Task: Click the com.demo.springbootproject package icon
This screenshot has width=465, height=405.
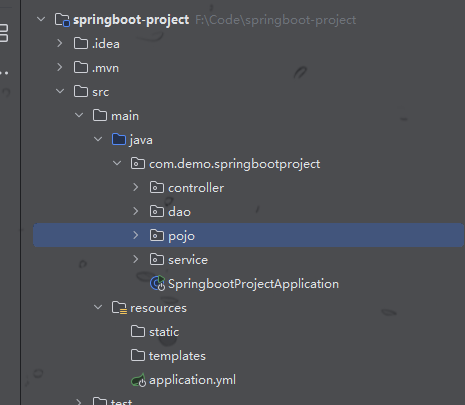Action: click(x=138, y=164)
